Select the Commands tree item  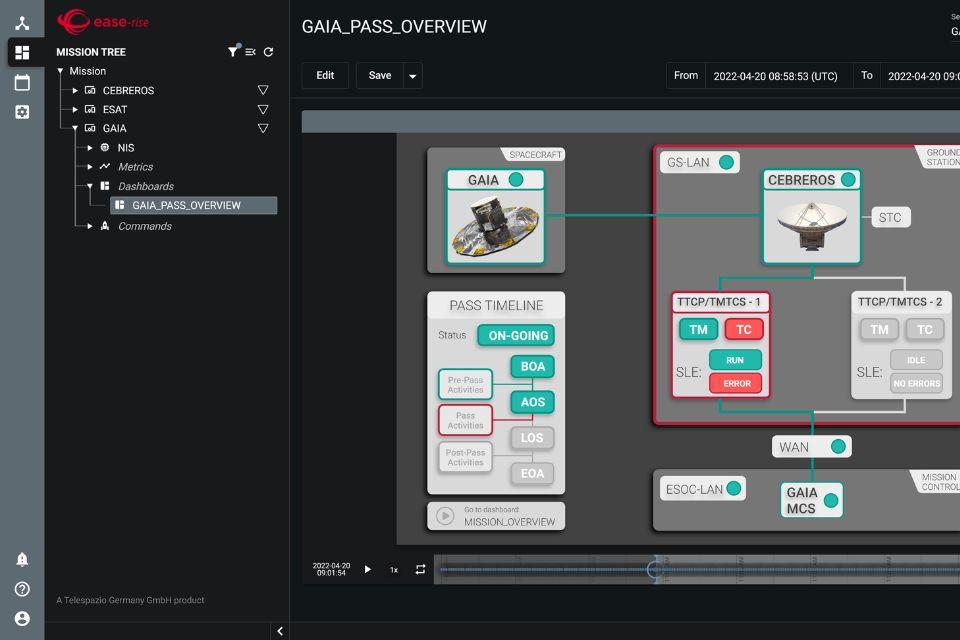tap(145, 226)
